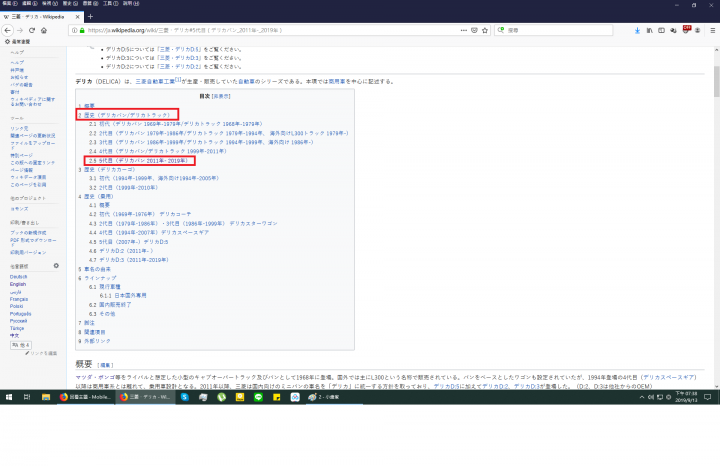Switch to the Deutsch language version
The image size is (720, 466).
tap(18, 277)
